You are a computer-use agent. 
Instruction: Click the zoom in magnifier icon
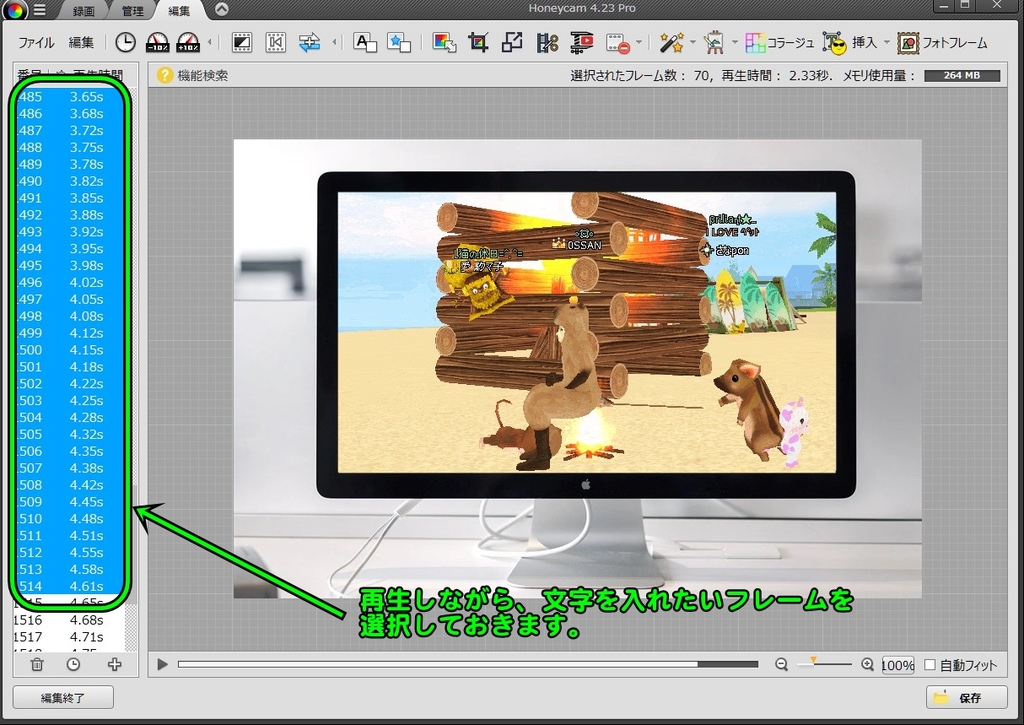[x=867, y=664]
